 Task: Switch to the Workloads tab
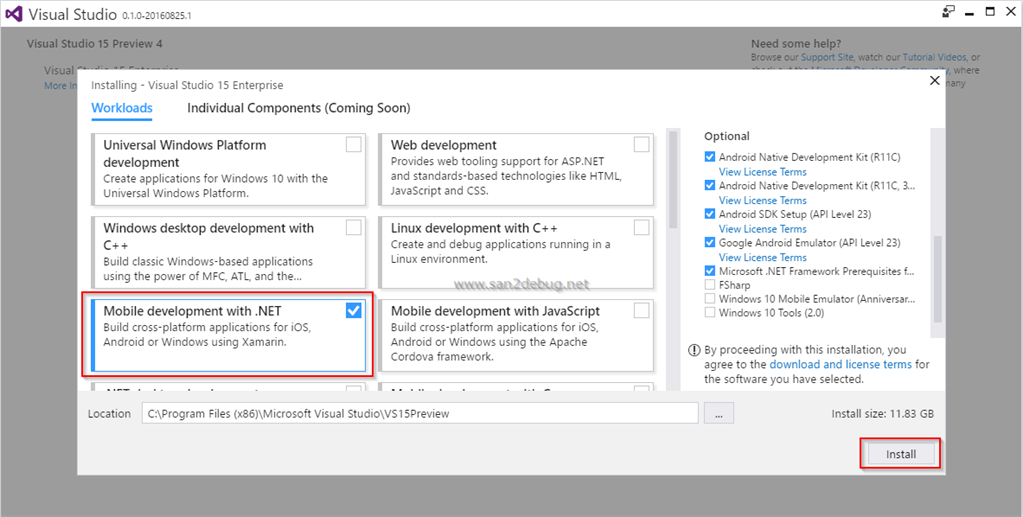(122, 108)
